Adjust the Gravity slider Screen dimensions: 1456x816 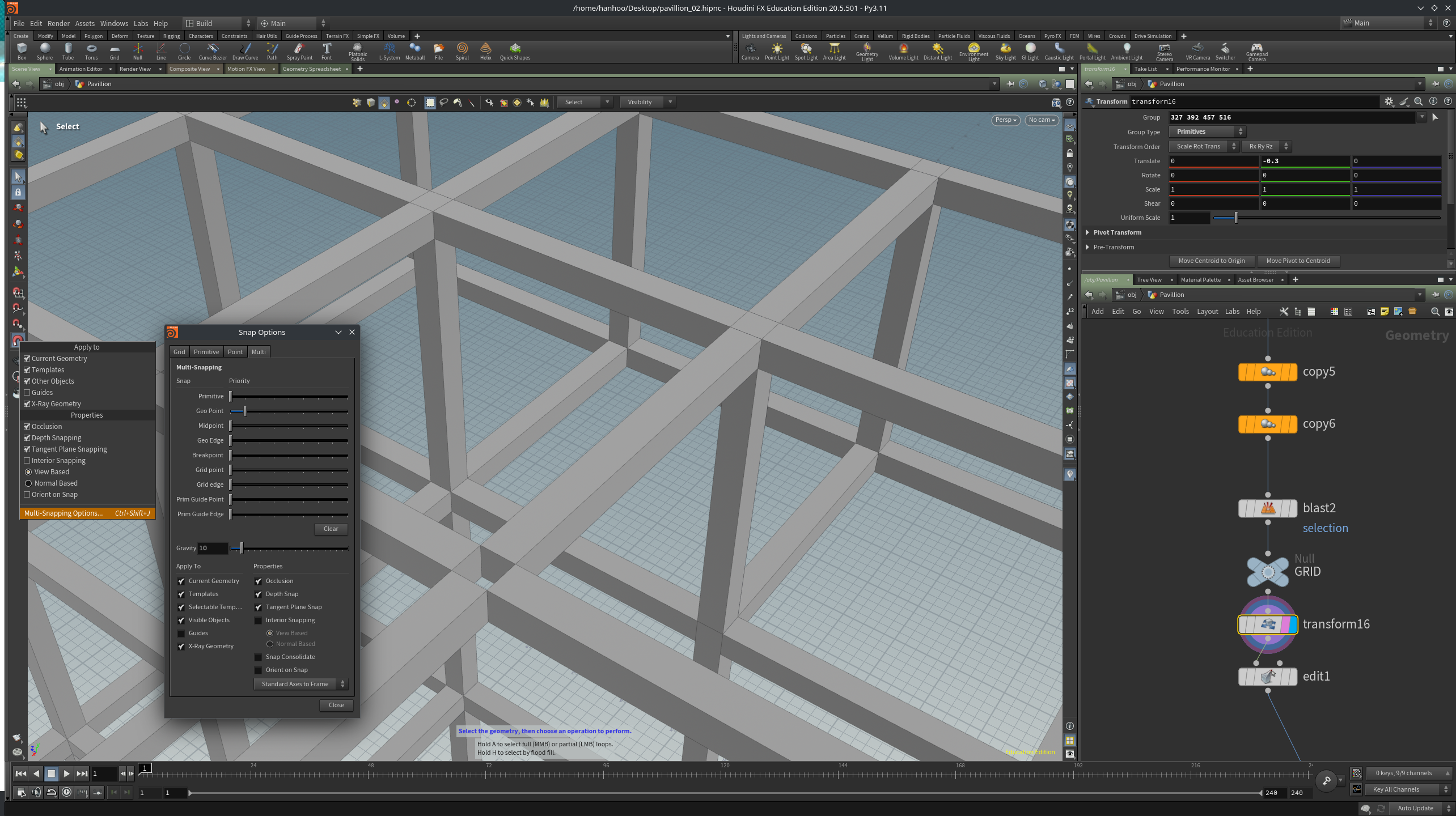289,549
